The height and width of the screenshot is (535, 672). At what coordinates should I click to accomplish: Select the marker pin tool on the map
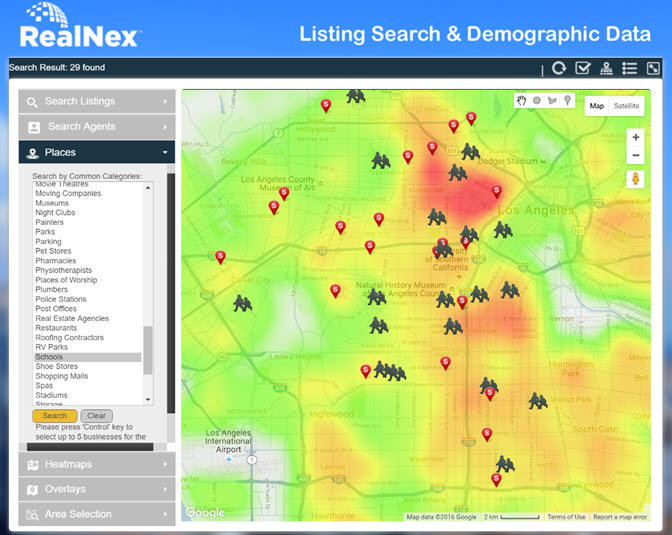tap(567, 101)
